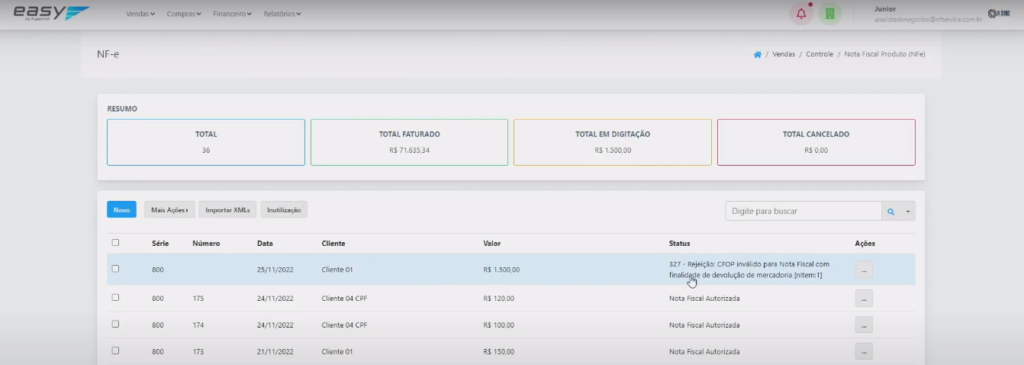Click the user name Junior
Viewport: 1024px width, 365px height.
click(x=885, y=9)
